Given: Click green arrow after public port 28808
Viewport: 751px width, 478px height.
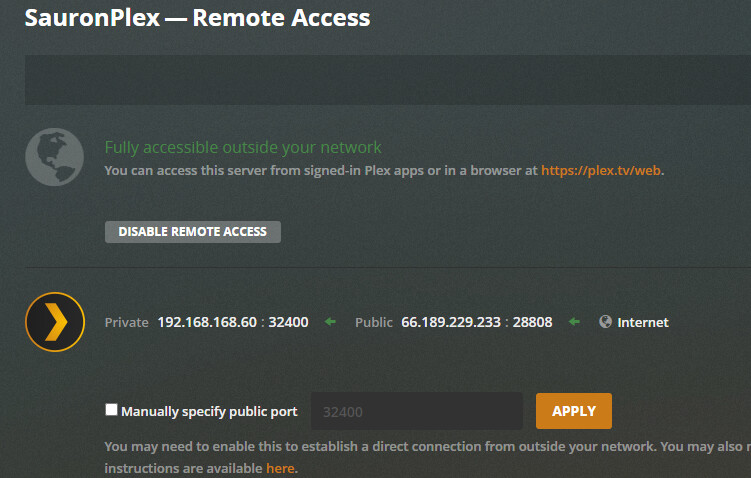Looking at the screenshot, I should (574, 322).
